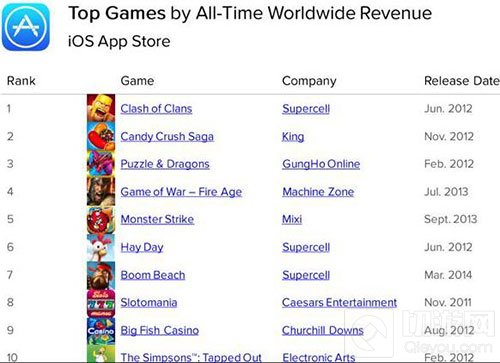Image resolution: width=500 pixels, height=363 pixels.
Task: Follow the Machine Zone company link
Action: pos(318,192)
